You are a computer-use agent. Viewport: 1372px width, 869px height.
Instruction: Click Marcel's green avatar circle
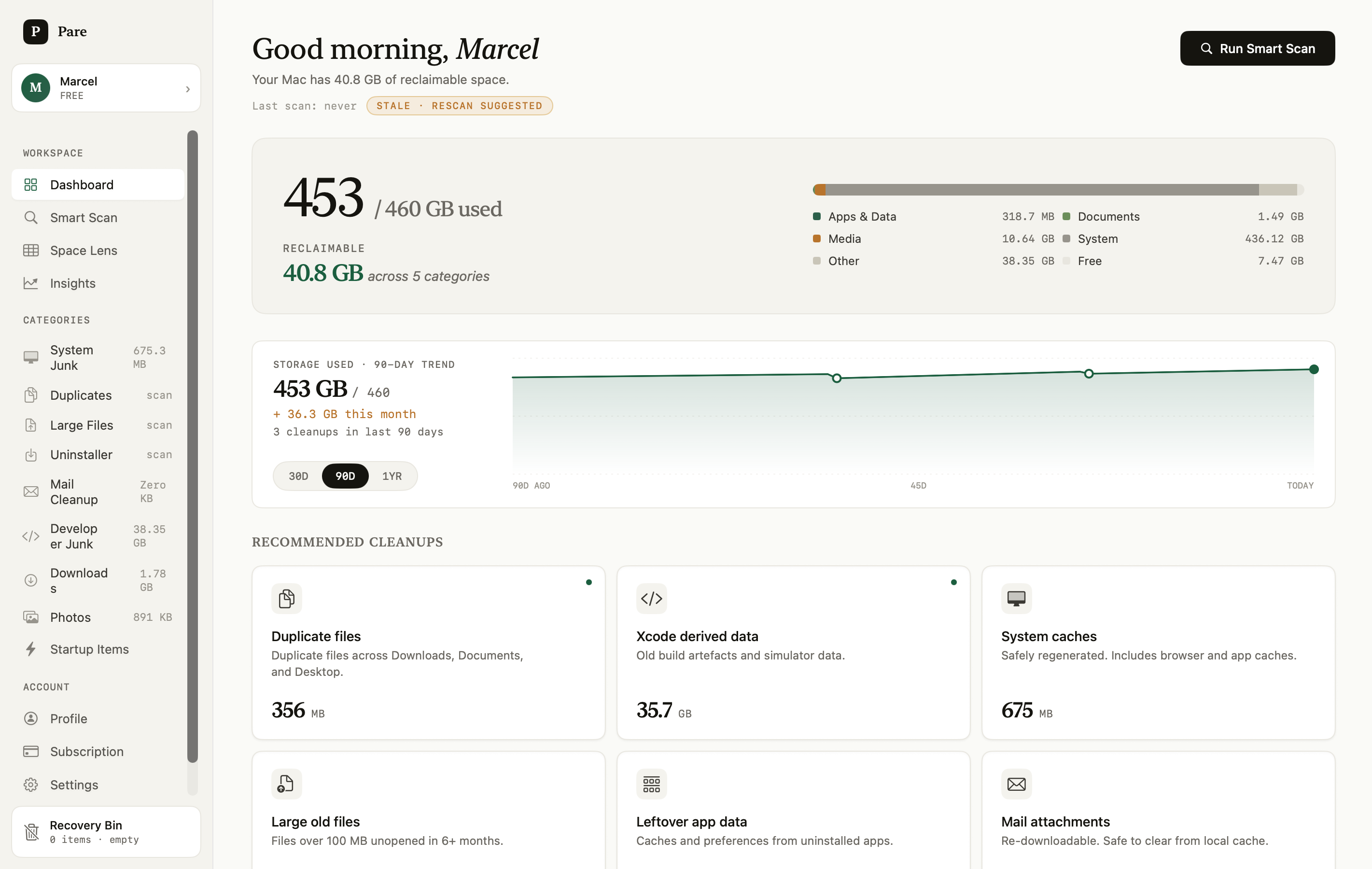[x=35, y=88]
